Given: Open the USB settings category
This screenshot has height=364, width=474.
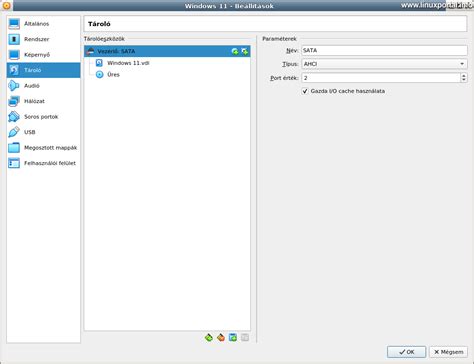Looking at the screenshot, I should (43, 132).
